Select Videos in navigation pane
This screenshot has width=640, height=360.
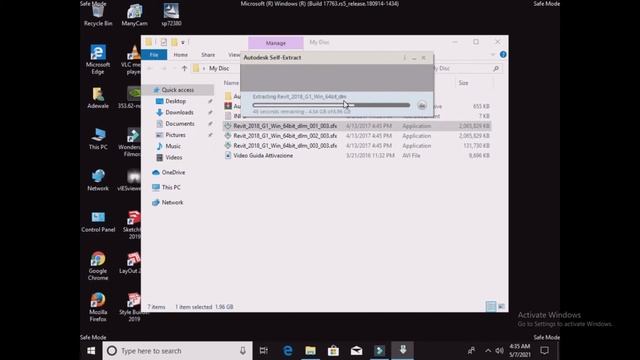pyautogui.click(x=173, y=157)
